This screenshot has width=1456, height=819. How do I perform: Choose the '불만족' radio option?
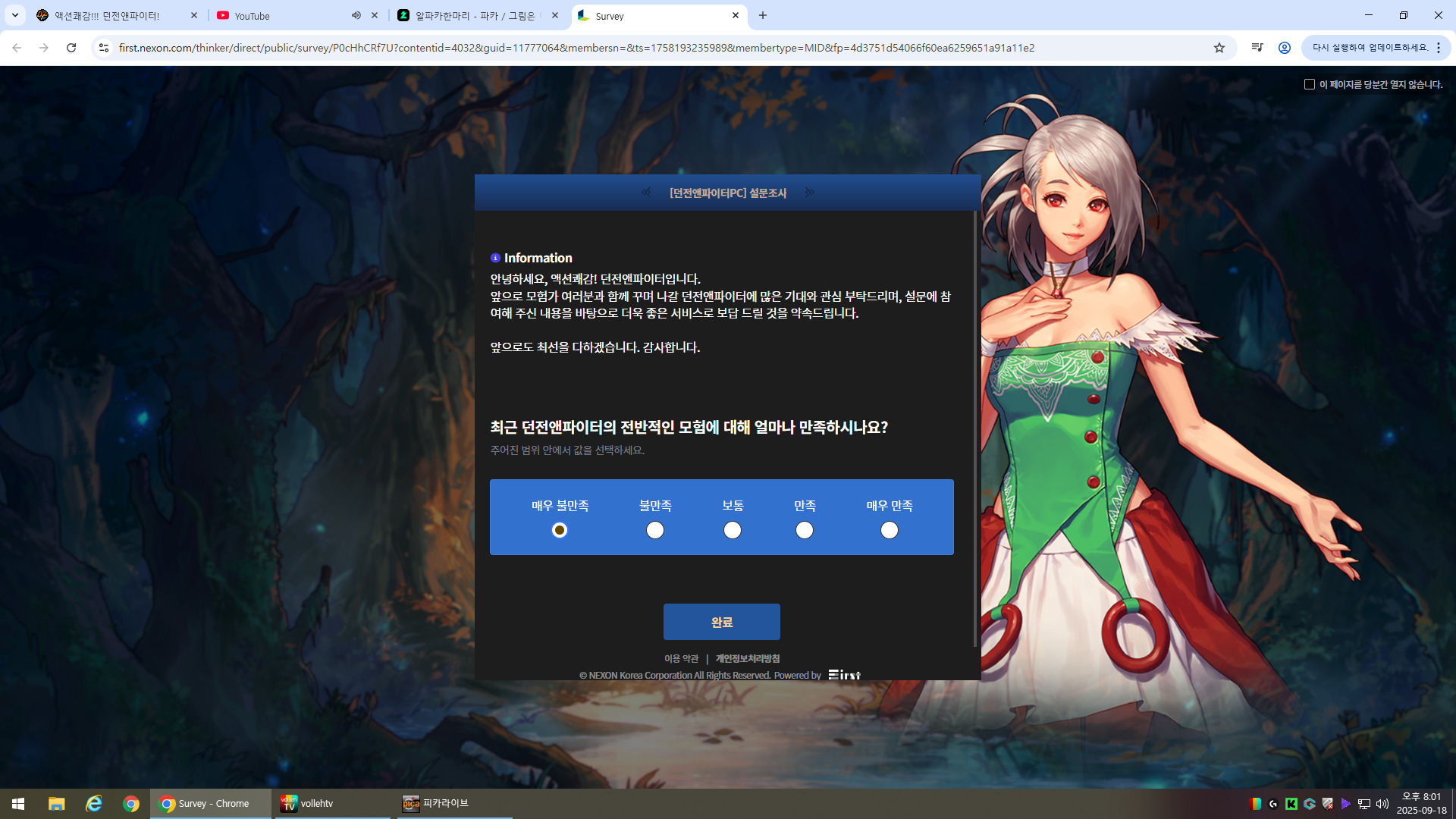coord(655,530)
